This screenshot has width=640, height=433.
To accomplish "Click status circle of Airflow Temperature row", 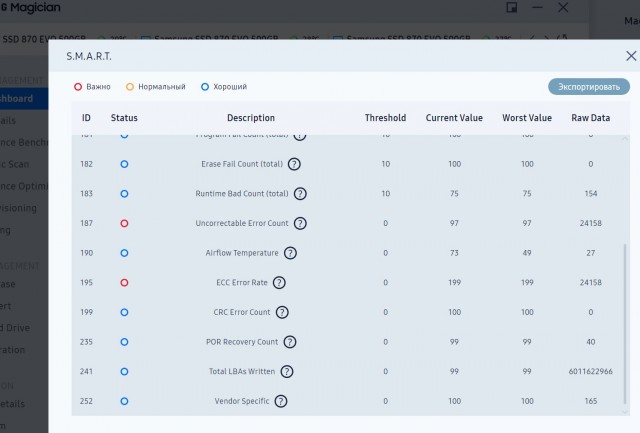I will pyautogui.click(x=124, y=253).
